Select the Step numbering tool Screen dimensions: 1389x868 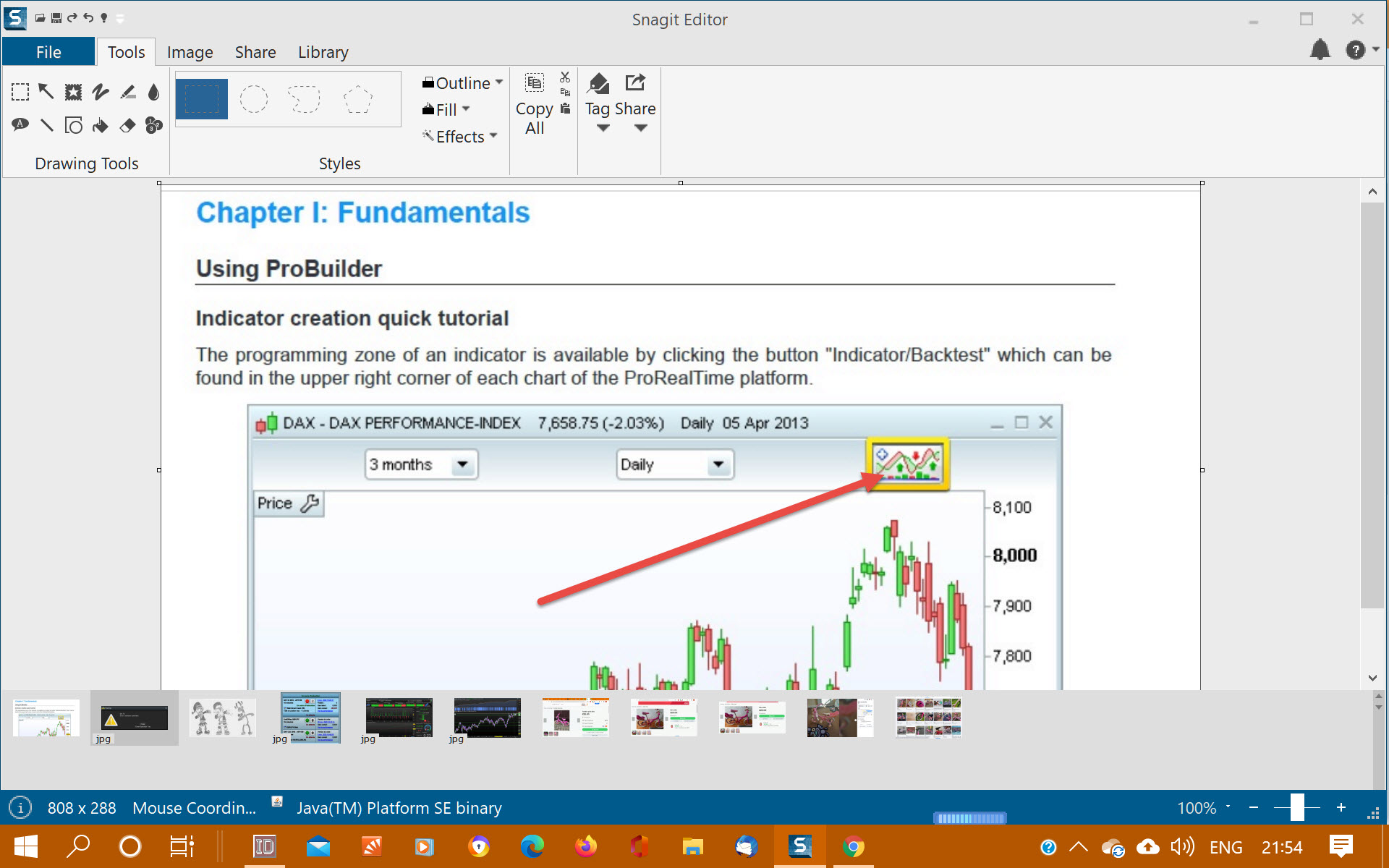[x=153, y=125]
